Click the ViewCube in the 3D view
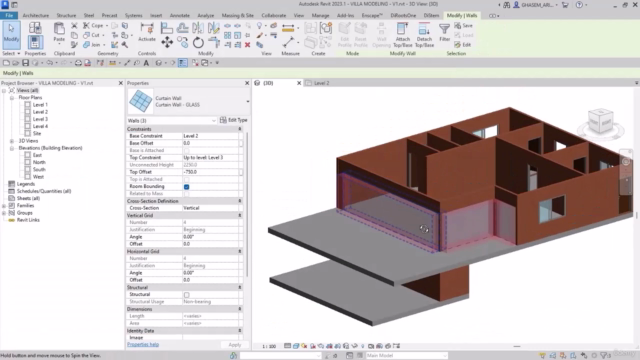The image size is (640, 360). [600, 122]
